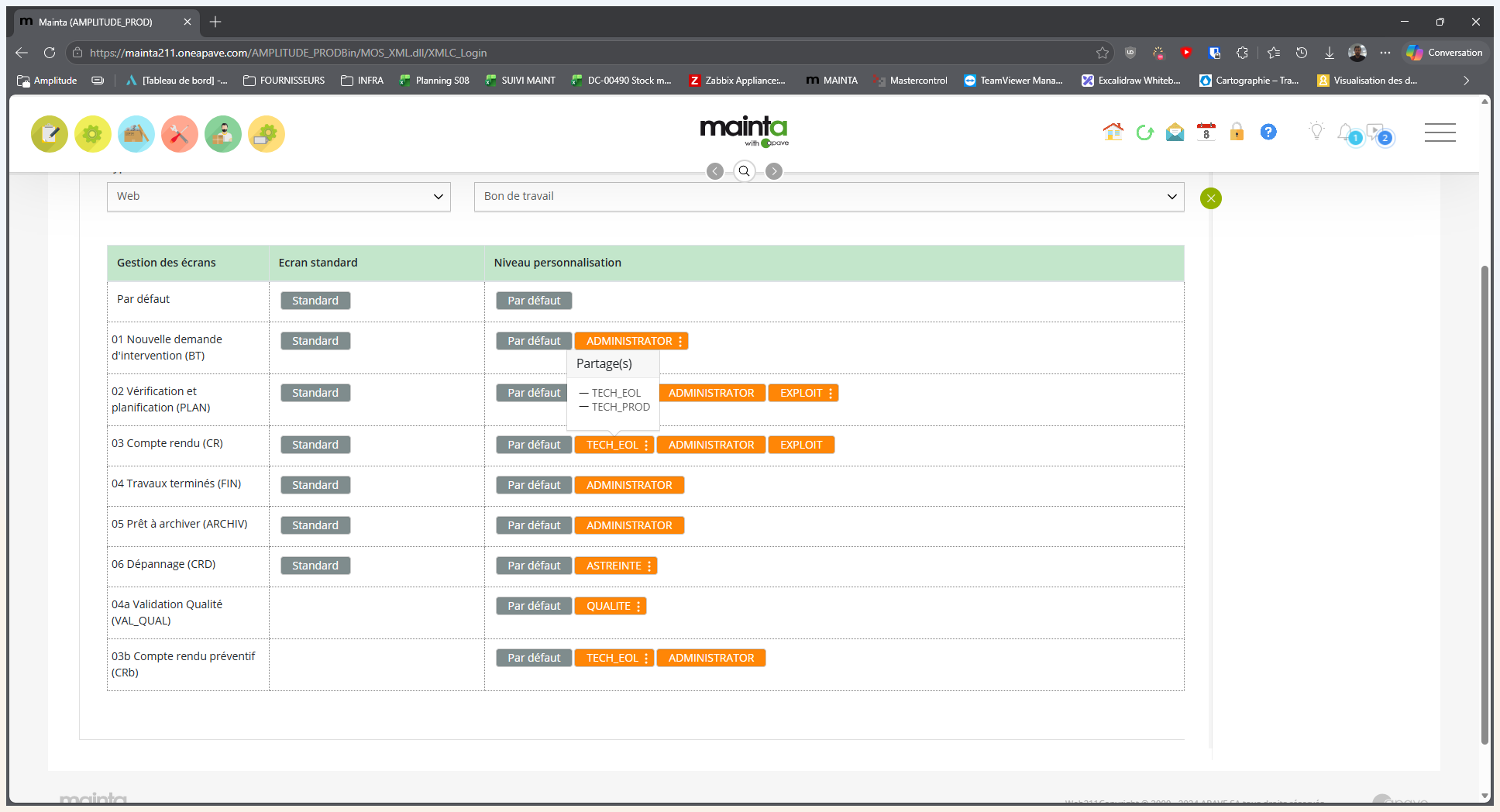Click ADMINISTRATOR tag in 04 Travaux terminés row
This screenshot has width=1500, height=812.
pos(629,486)
